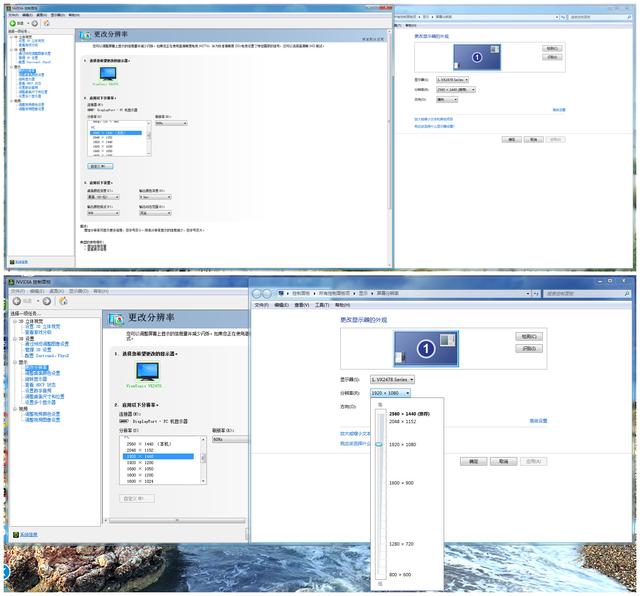640x596 pixels.
Task: Open 设置多个显示器 in bottom NVIDIA tree
Action: 40,402
